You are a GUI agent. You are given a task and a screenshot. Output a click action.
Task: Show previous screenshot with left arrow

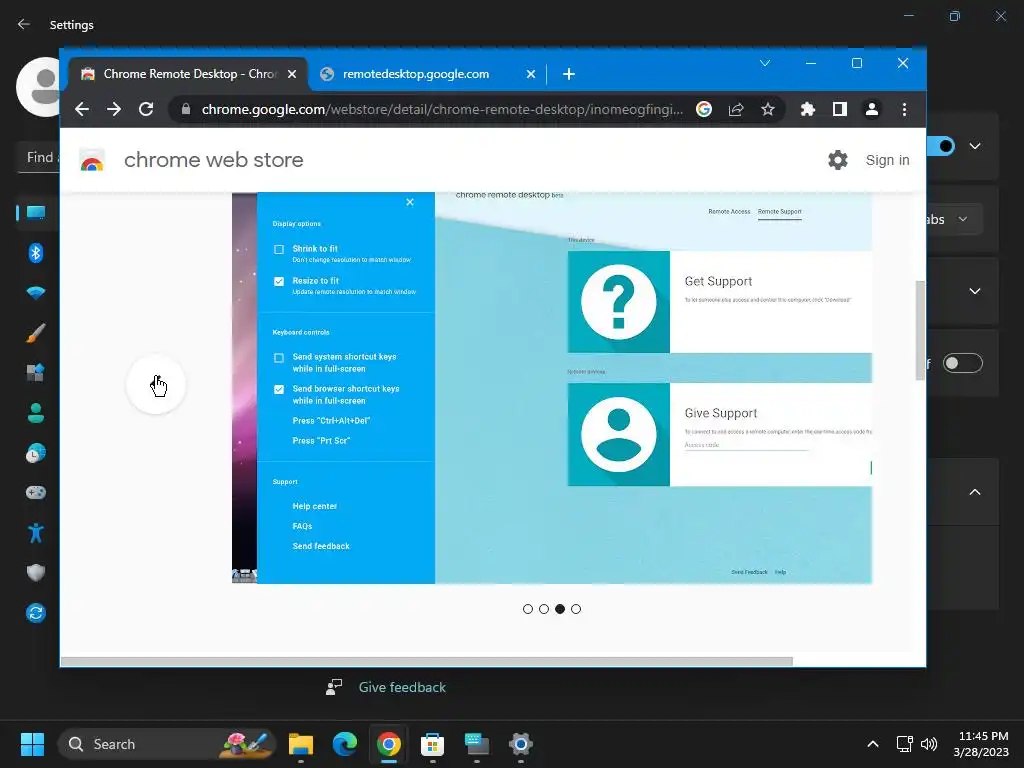click(156, 385)
